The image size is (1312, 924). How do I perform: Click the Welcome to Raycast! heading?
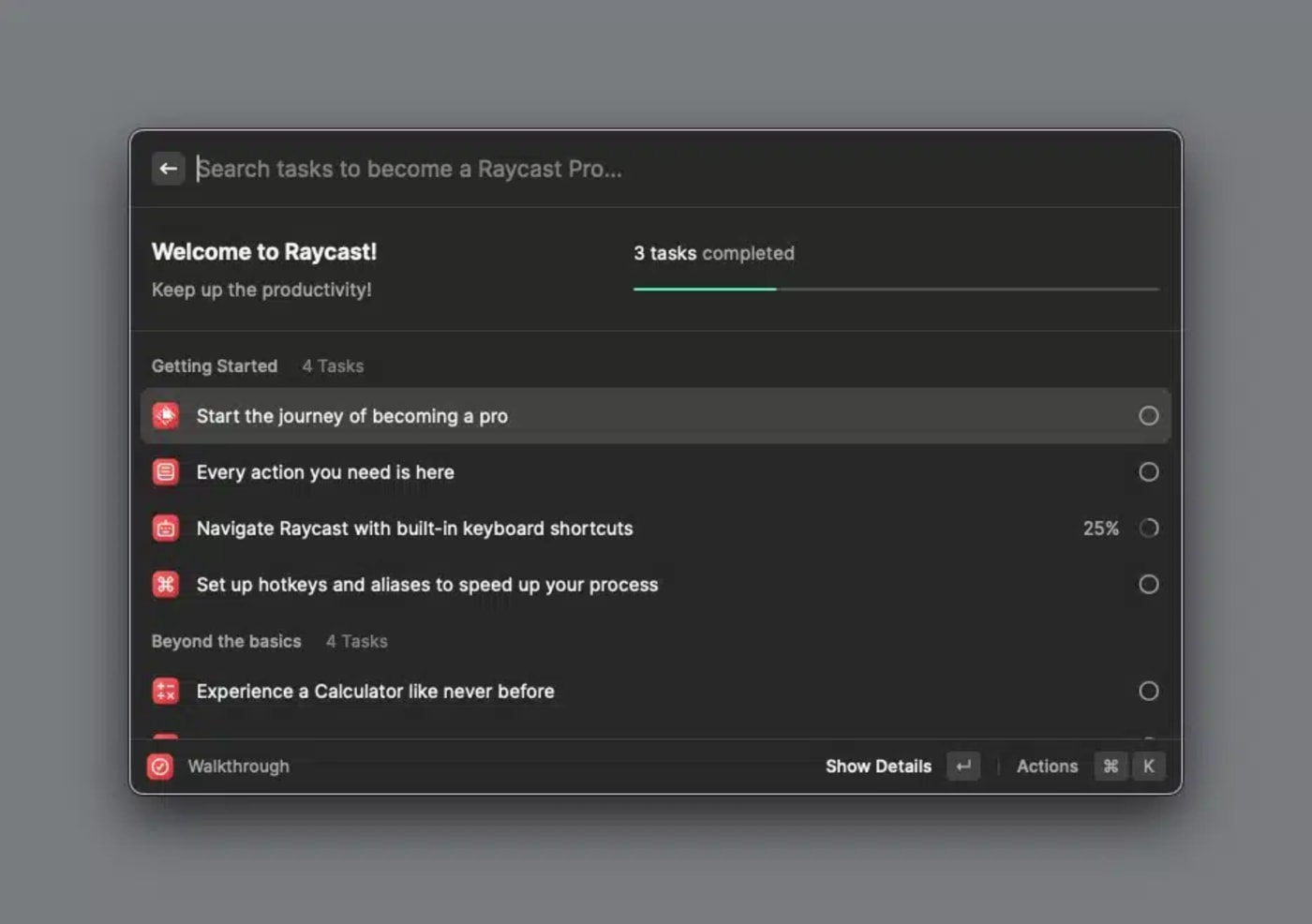click(x=264, y=251)
